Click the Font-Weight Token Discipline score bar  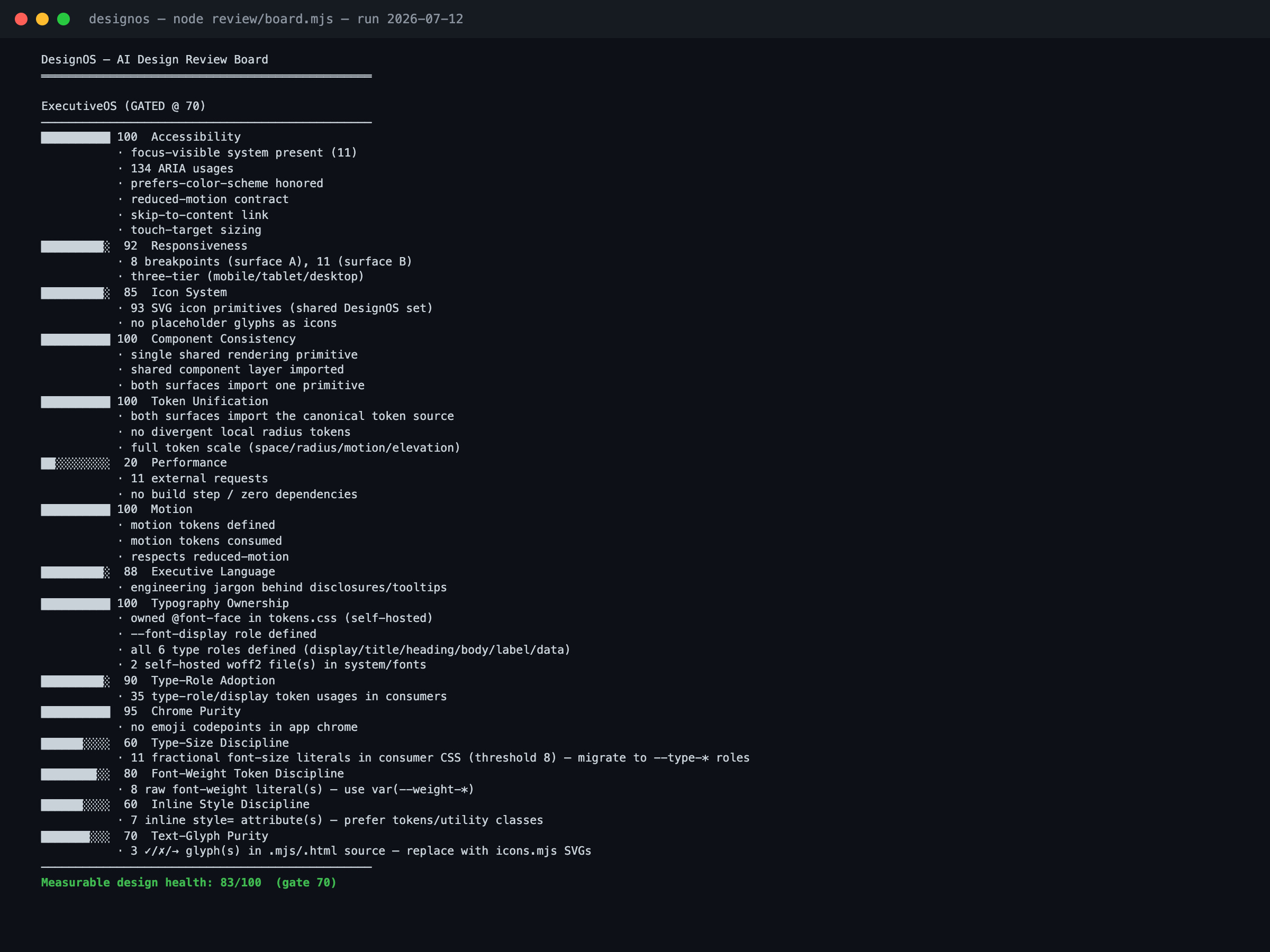coord(75,775)
